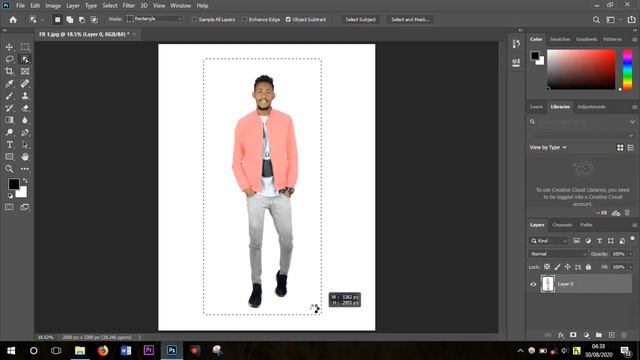Open the Mode Rectangle dropdown

(154, 19)
